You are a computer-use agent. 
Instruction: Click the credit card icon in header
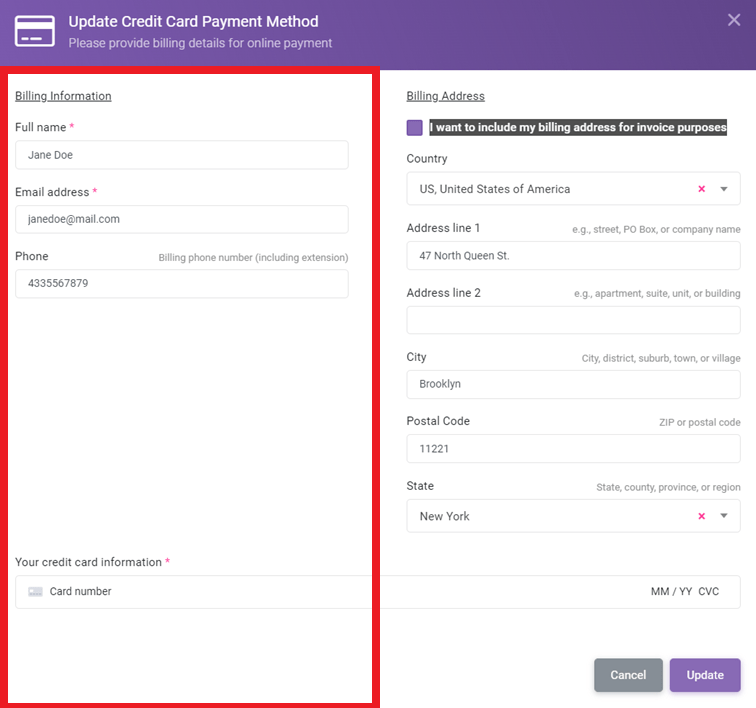click(35, 31)
